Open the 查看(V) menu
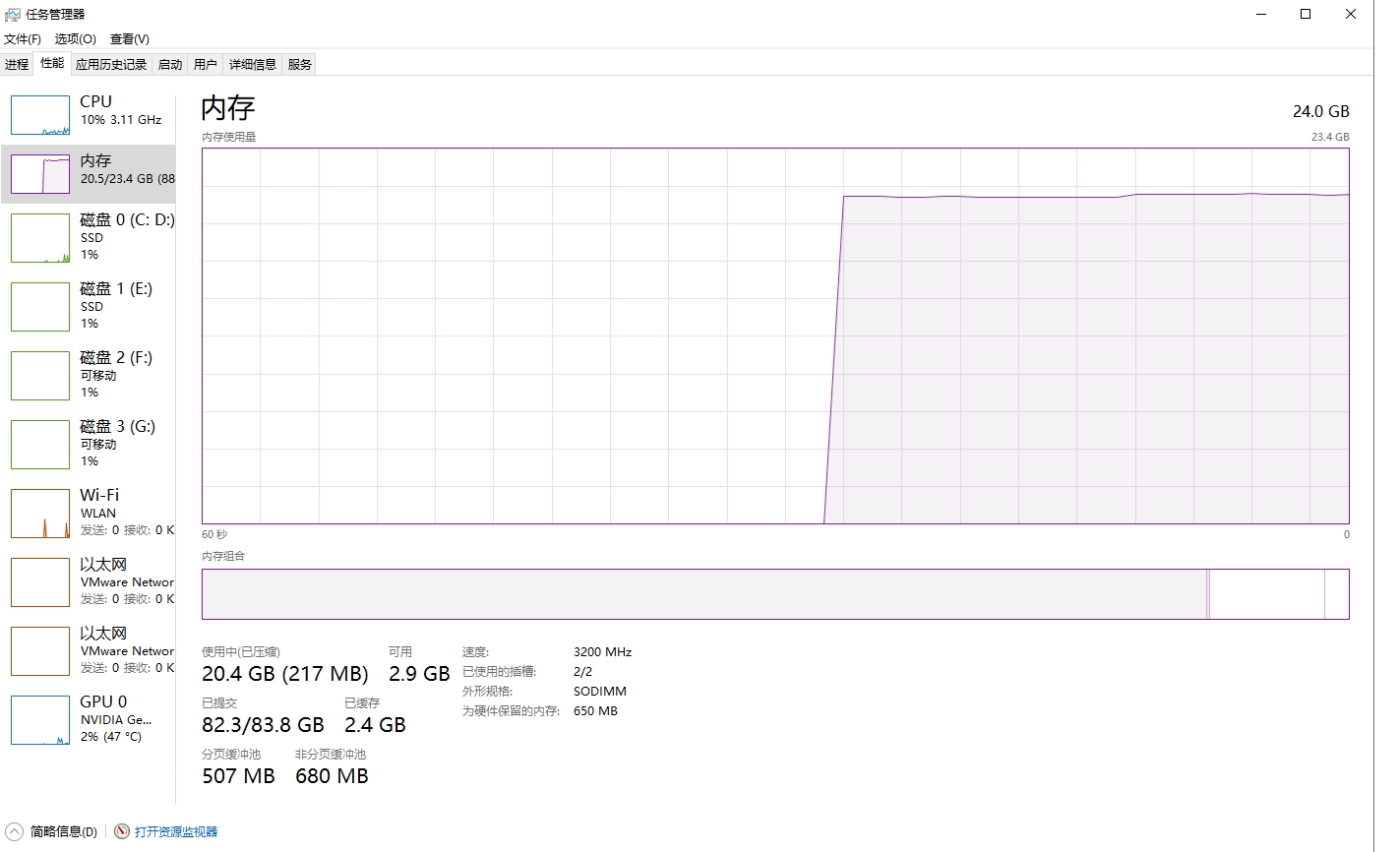Image resolution: width=1400 pixels, height=852 pixels. (x=130, y=39)
